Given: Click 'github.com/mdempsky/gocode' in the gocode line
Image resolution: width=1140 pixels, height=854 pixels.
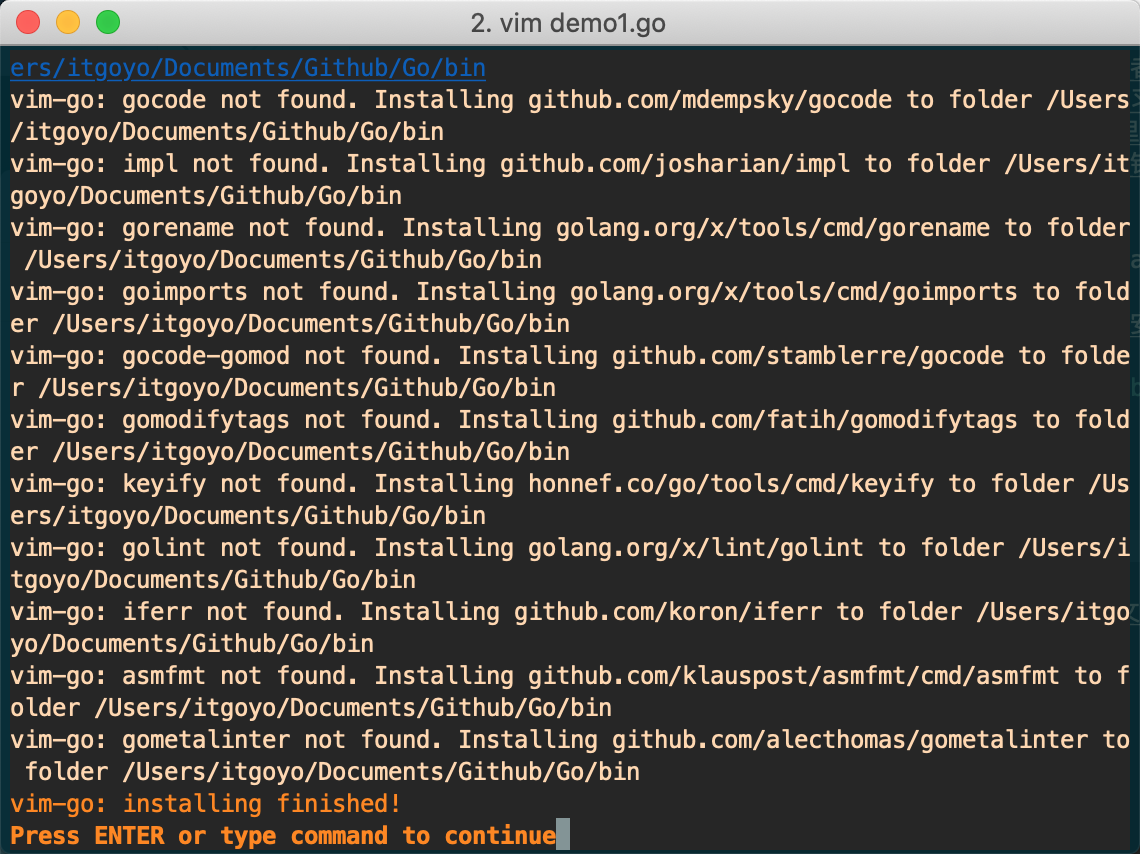Looking at the screenshot, I should (710, 100).
